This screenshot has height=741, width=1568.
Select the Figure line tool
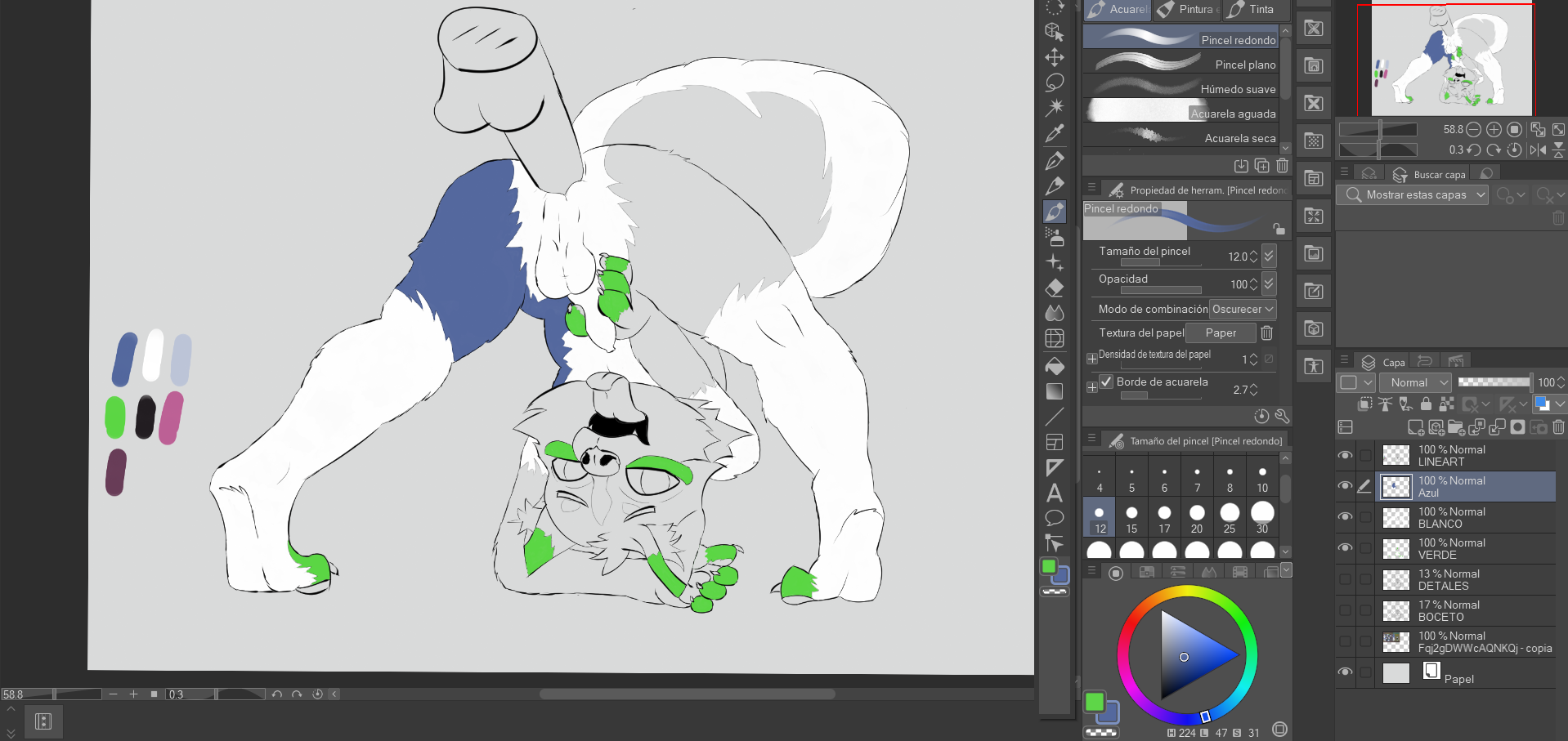click(x=1055, y=417)
